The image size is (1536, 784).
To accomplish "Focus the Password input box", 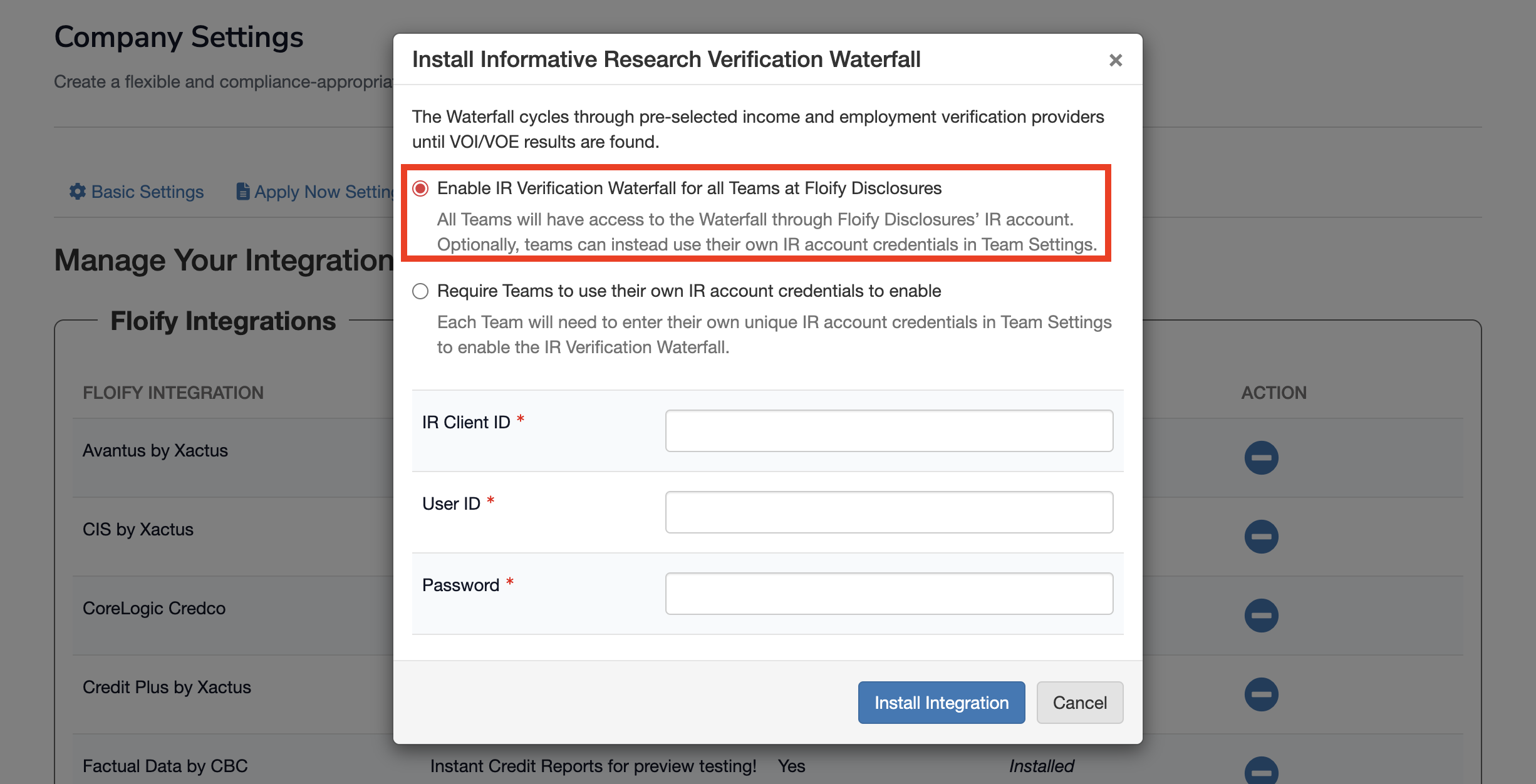I will 888,594.
